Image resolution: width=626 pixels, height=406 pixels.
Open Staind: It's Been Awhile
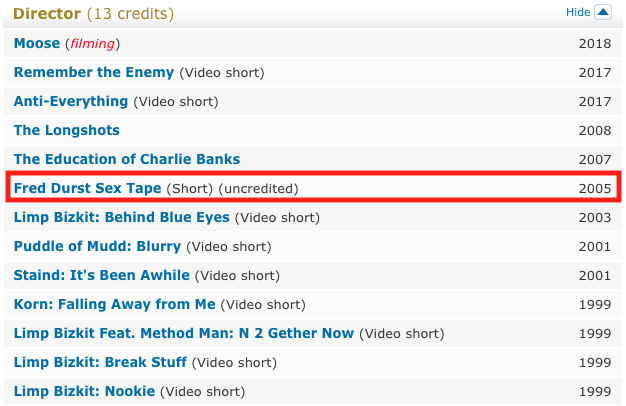pyautogui.click(x=101, y=275)
